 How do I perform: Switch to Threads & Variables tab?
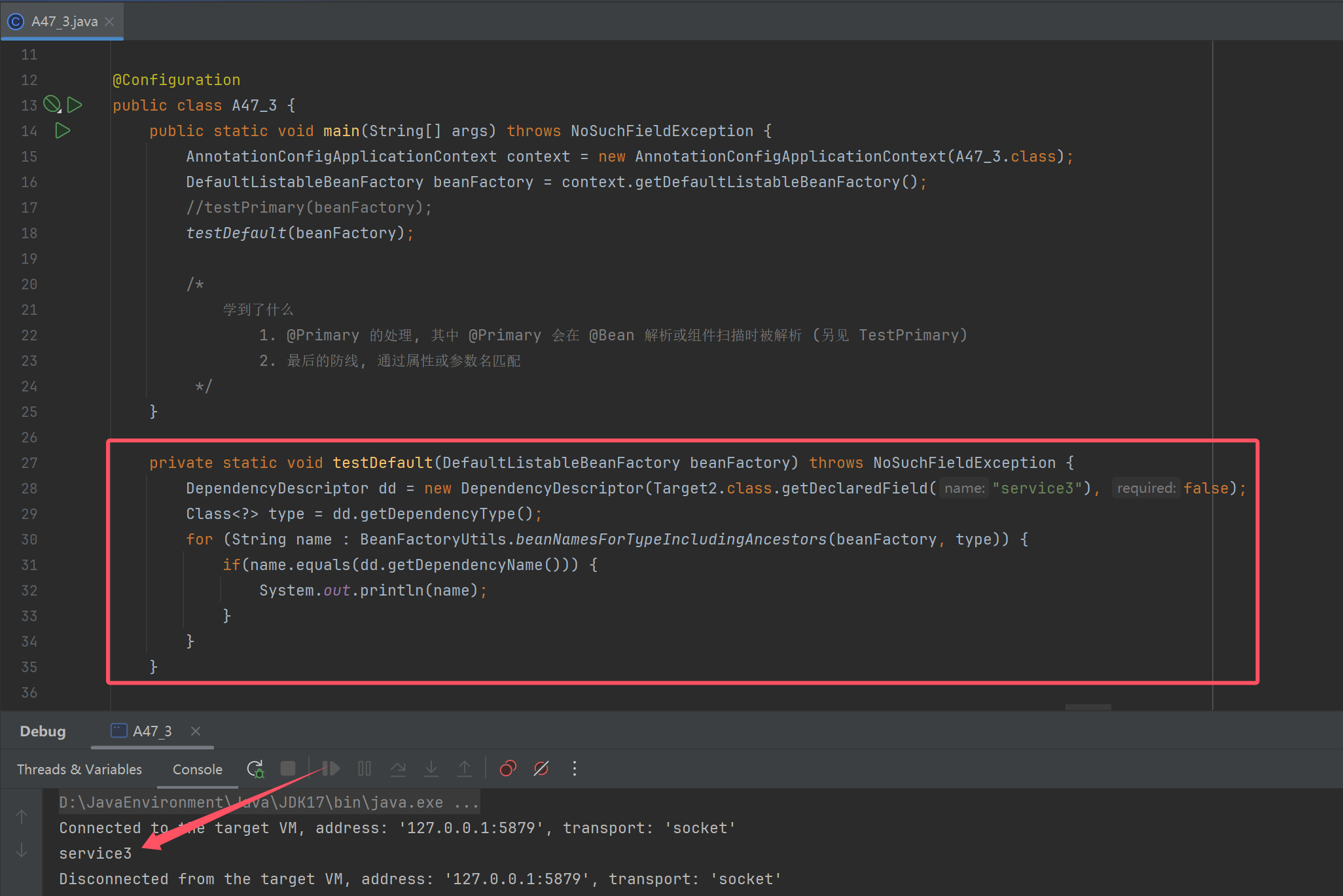[79, 769]
